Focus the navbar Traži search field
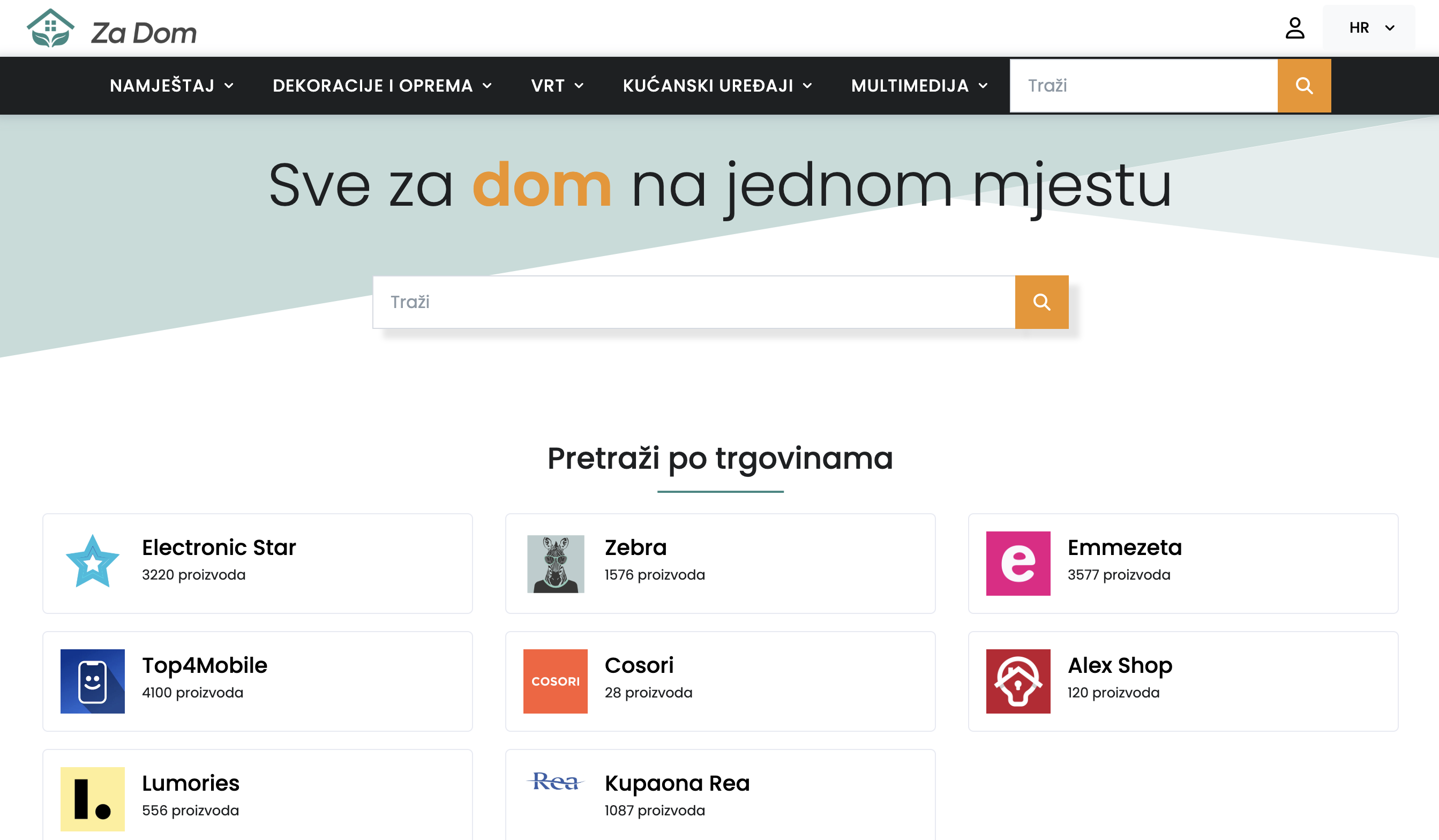 pyautogui.click(x=1144, y=86)
